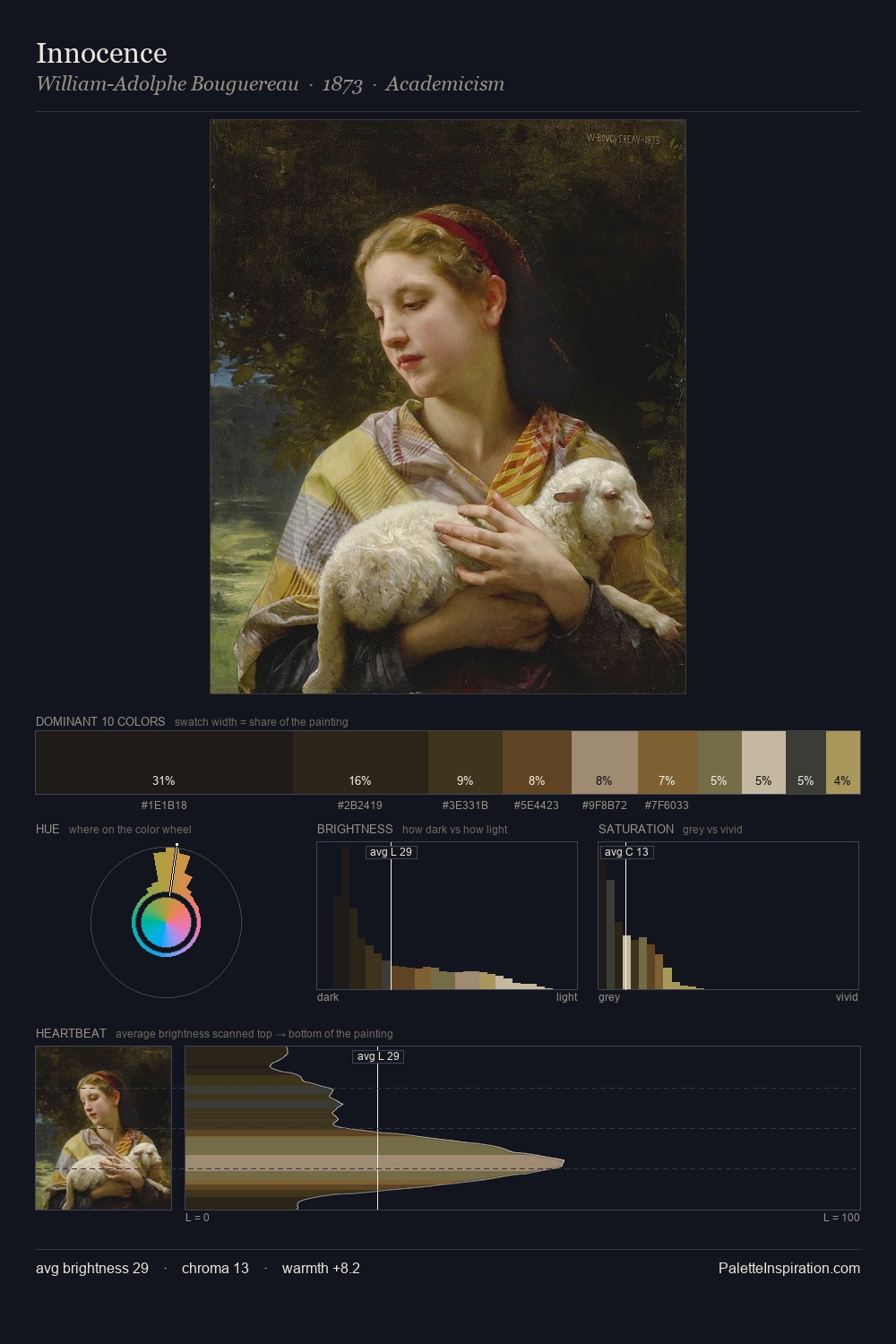The width and height of the screenshot is (896, 1344).
Task: Click the hue color wheel
Action: (166, 922)
